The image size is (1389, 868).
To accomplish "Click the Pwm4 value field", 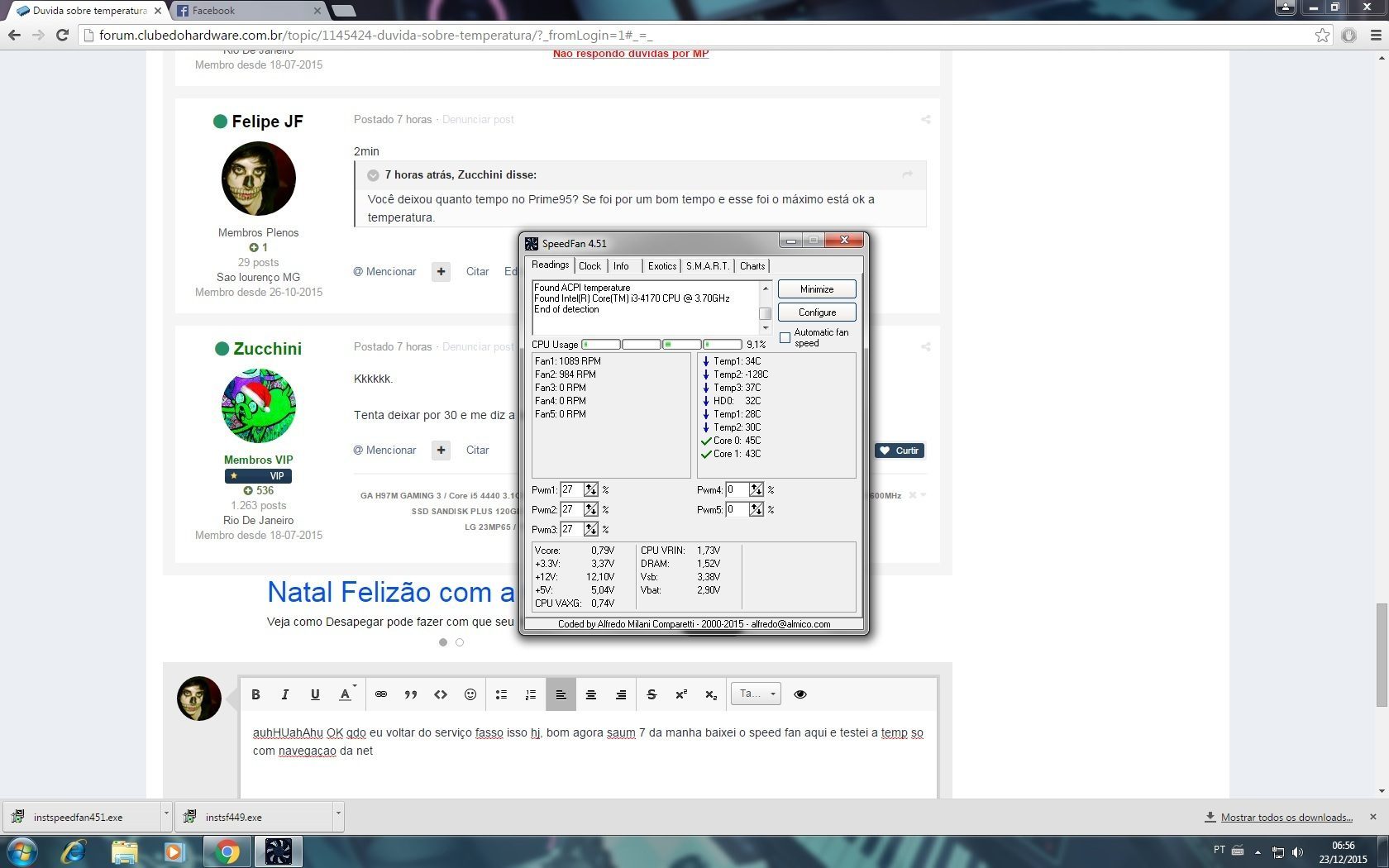I will [x=737, y=490].
